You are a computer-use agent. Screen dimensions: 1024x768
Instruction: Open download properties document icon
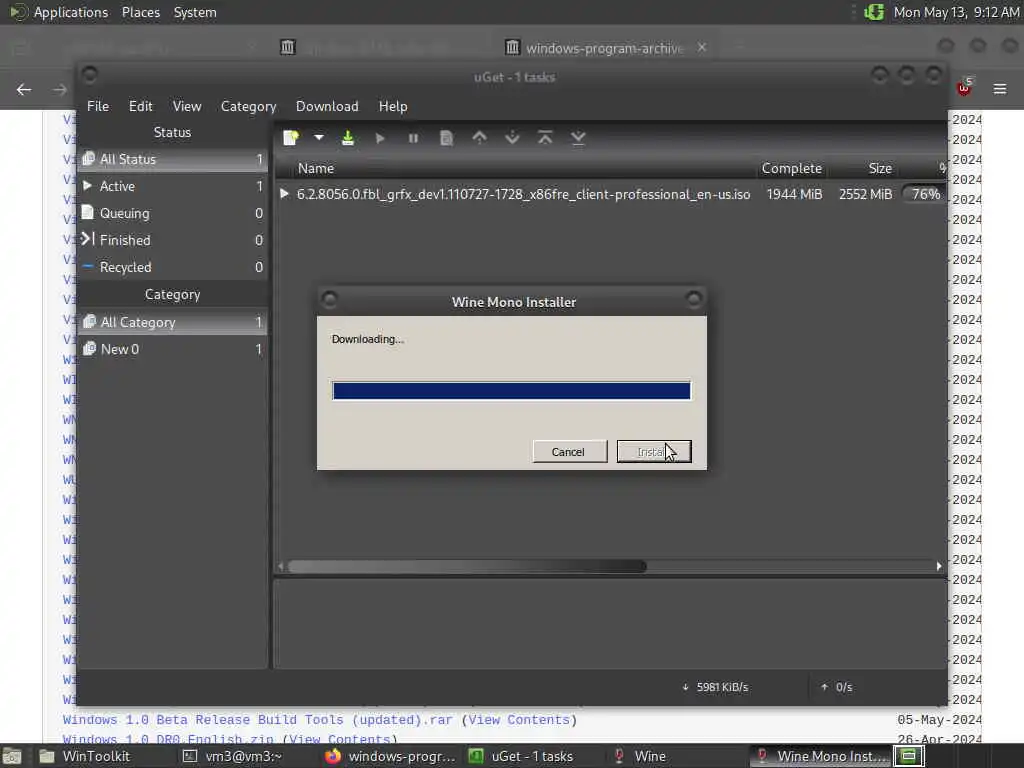446,138
